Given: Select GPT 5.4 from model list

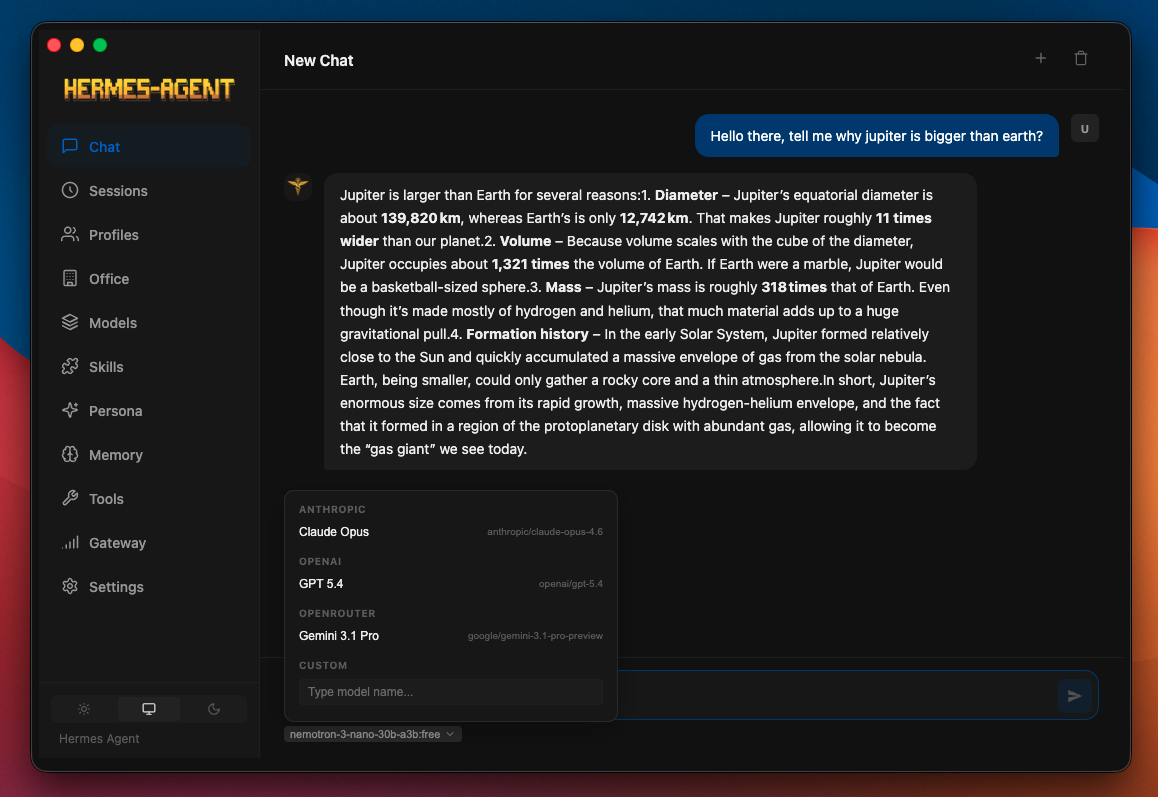Looking at the screenshot, I should 450,584.
